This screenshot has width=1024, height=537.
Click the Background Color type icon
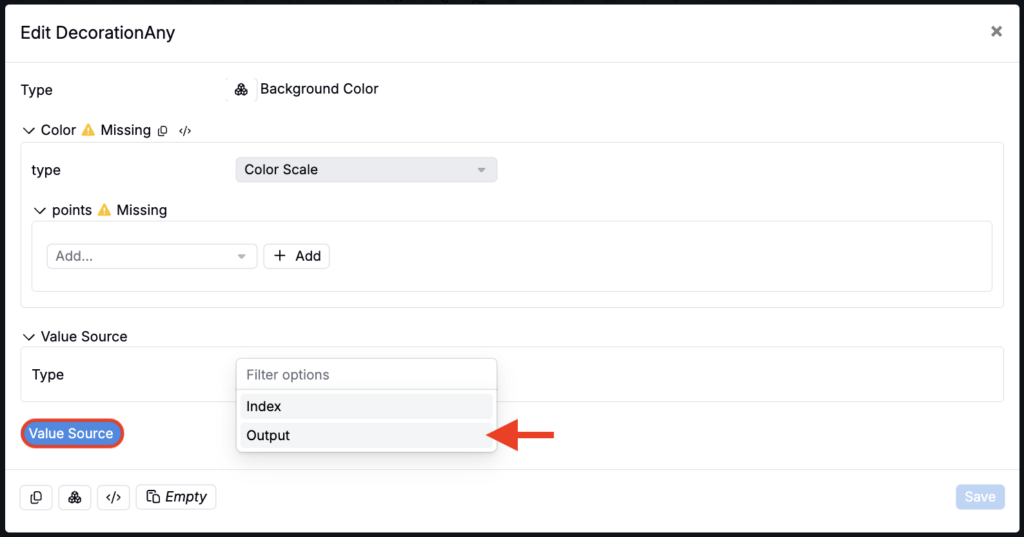tap(241, 90)
